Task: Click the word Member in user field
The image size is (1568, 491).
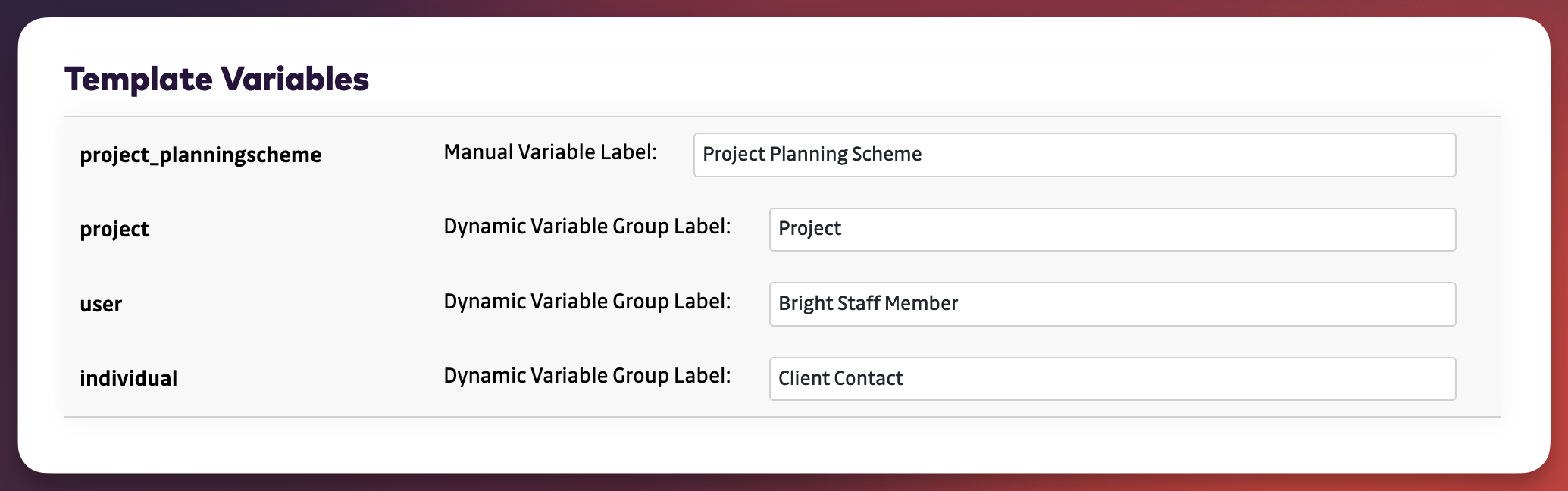Action: 921,303
